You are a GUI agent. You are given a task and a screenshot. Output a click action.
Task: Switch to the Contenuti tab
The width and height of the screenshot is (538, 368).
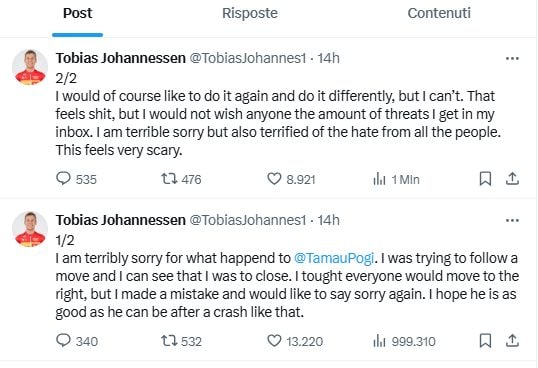pyautogui.click(x=439, y=13)
